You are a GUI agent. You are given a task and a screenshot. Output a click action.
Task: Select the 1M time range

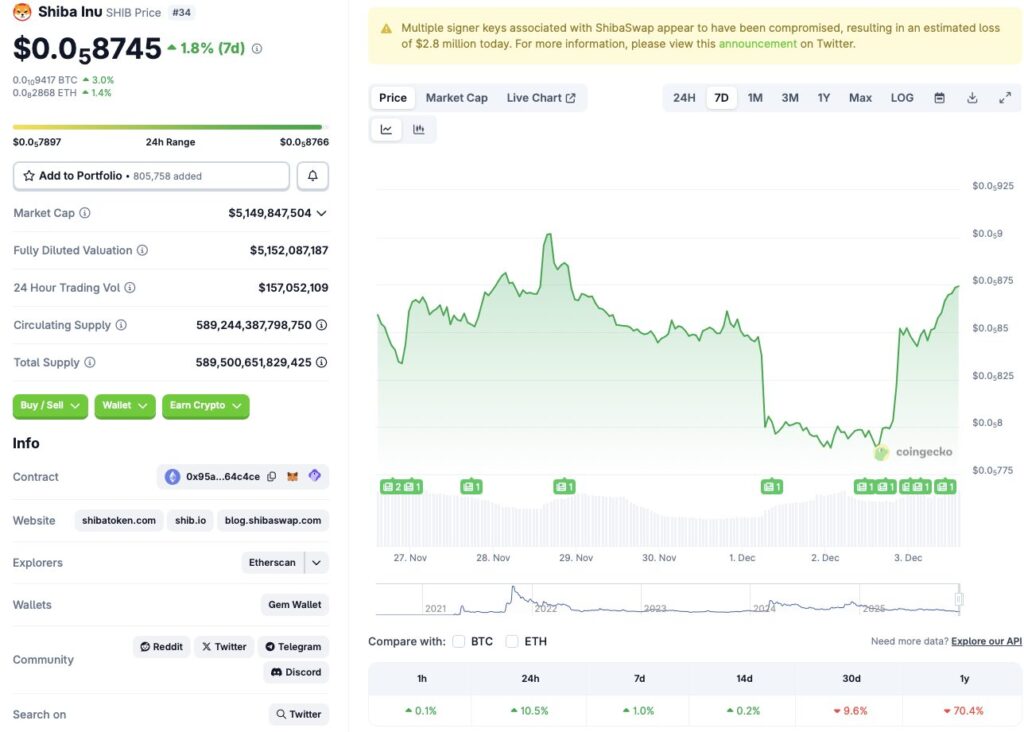tap(755, 98)
